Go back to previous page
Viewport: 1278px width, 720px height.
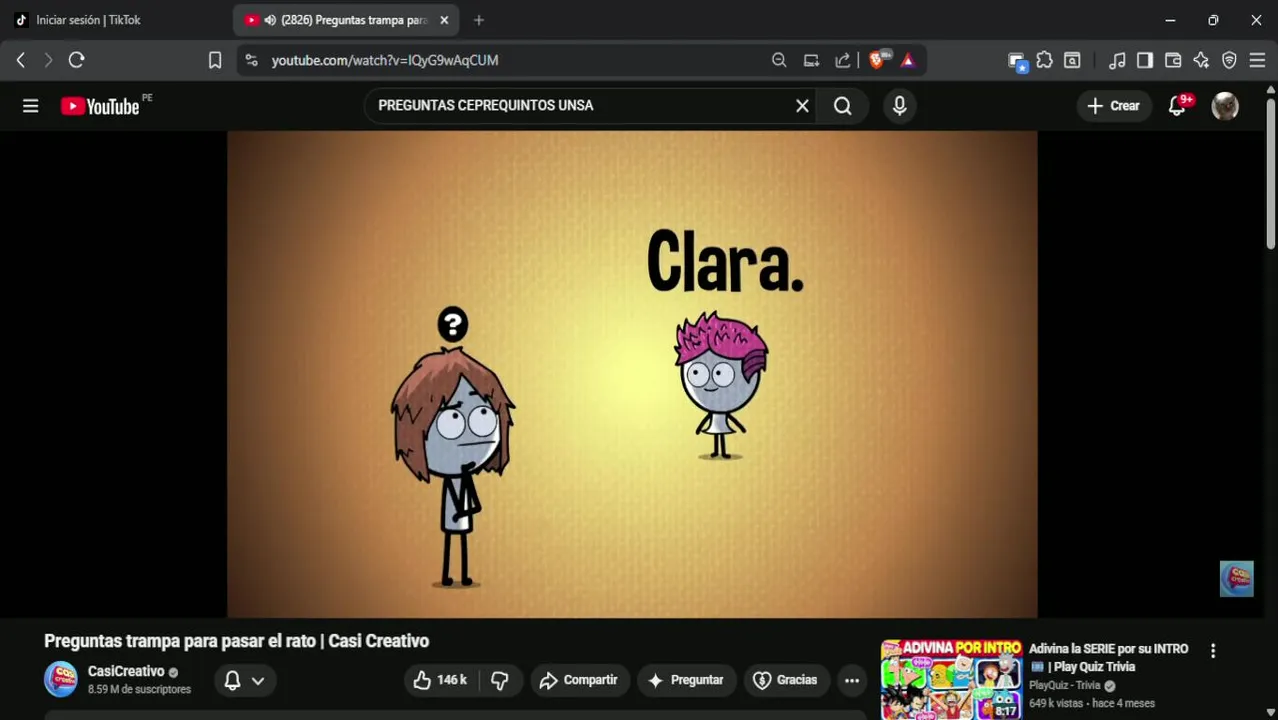(21, 60)
